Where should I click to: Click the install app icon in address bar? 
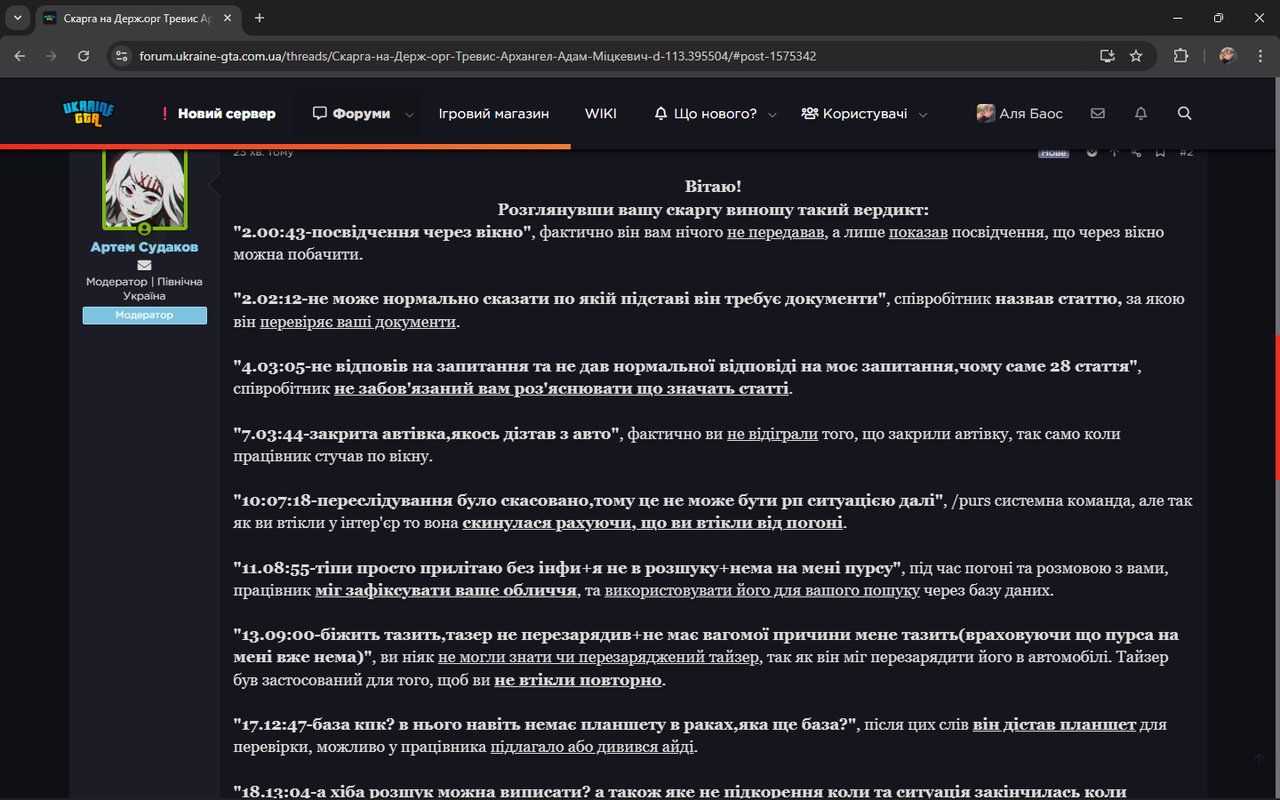1107,56
